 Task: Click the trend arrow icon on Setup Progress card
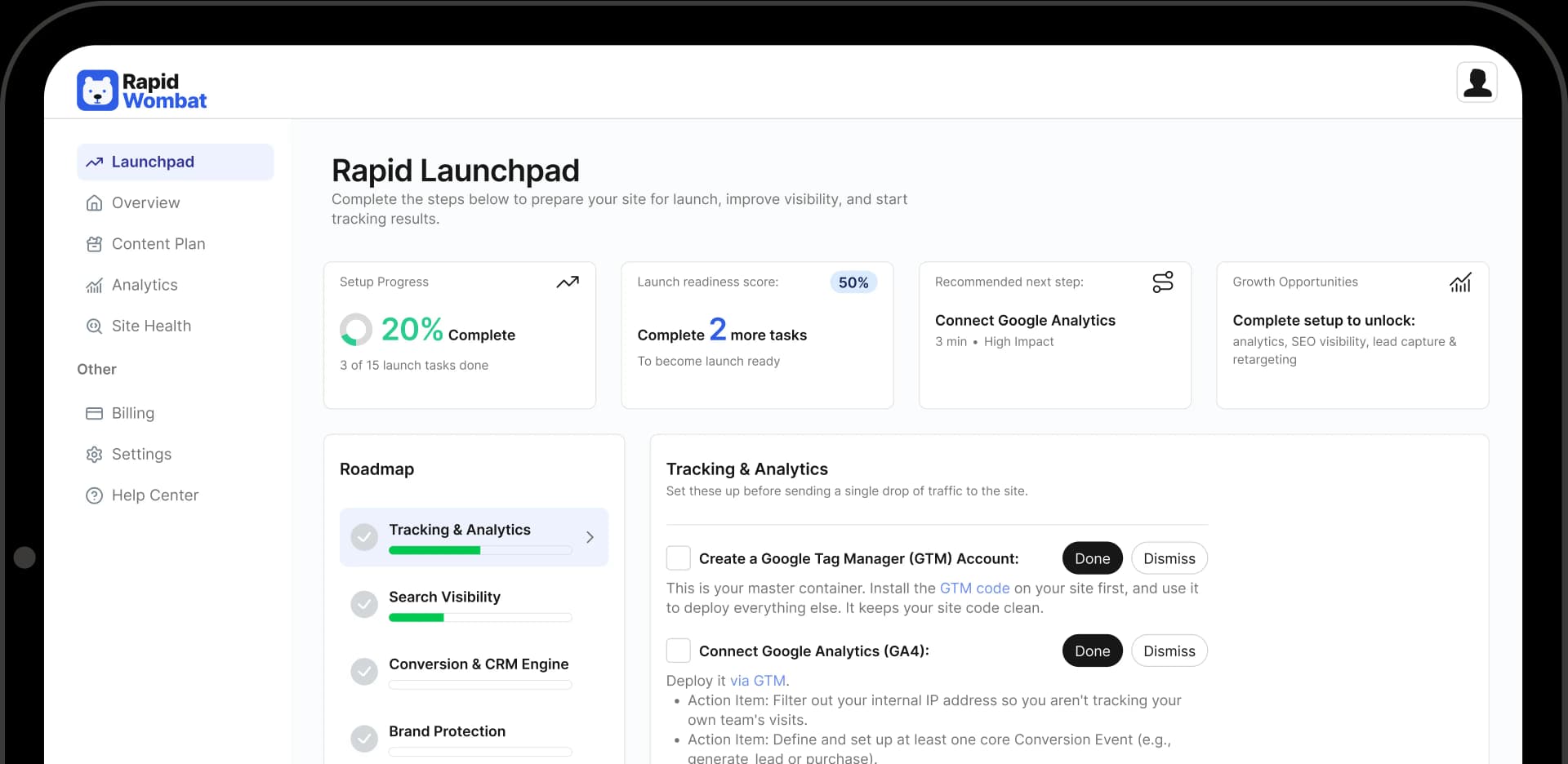(x=568, y=282)
